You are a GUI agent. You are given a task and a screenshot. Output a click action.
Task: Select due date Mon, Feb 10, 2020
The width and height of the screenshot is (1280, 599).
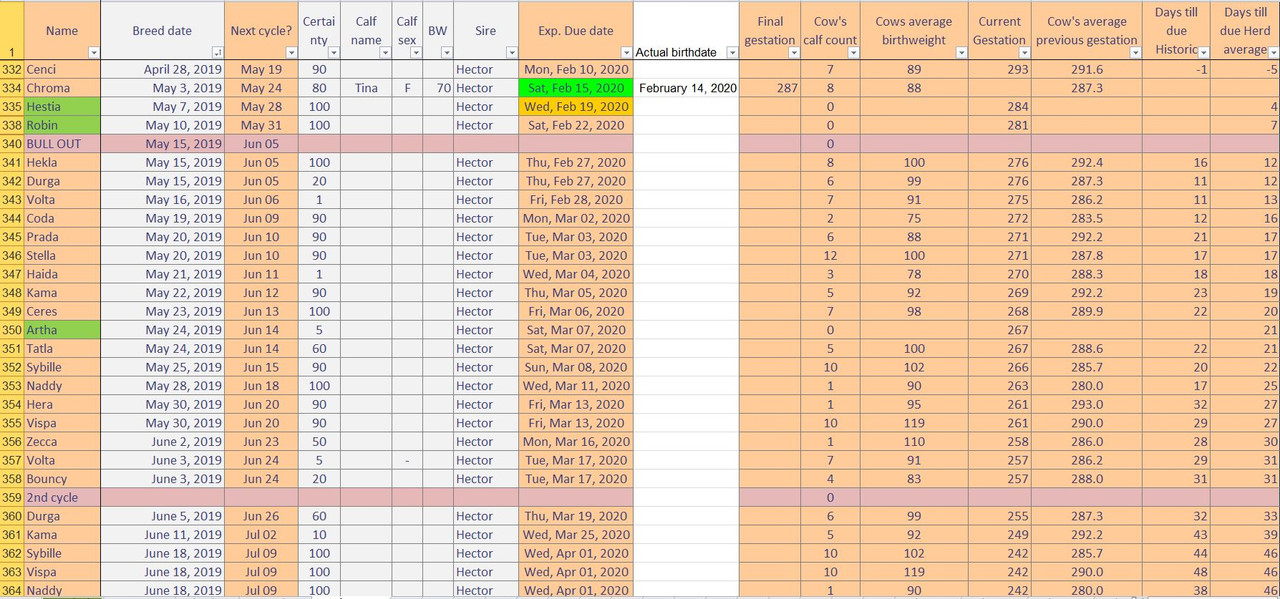pos(577,70)
